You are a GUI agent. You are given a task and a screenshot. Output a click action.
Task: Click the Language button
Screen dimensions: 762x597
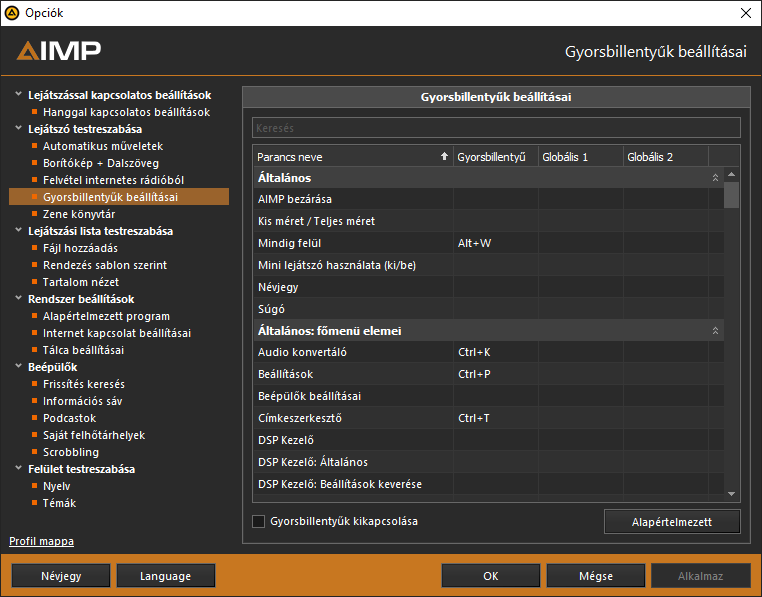click(166, 576)
